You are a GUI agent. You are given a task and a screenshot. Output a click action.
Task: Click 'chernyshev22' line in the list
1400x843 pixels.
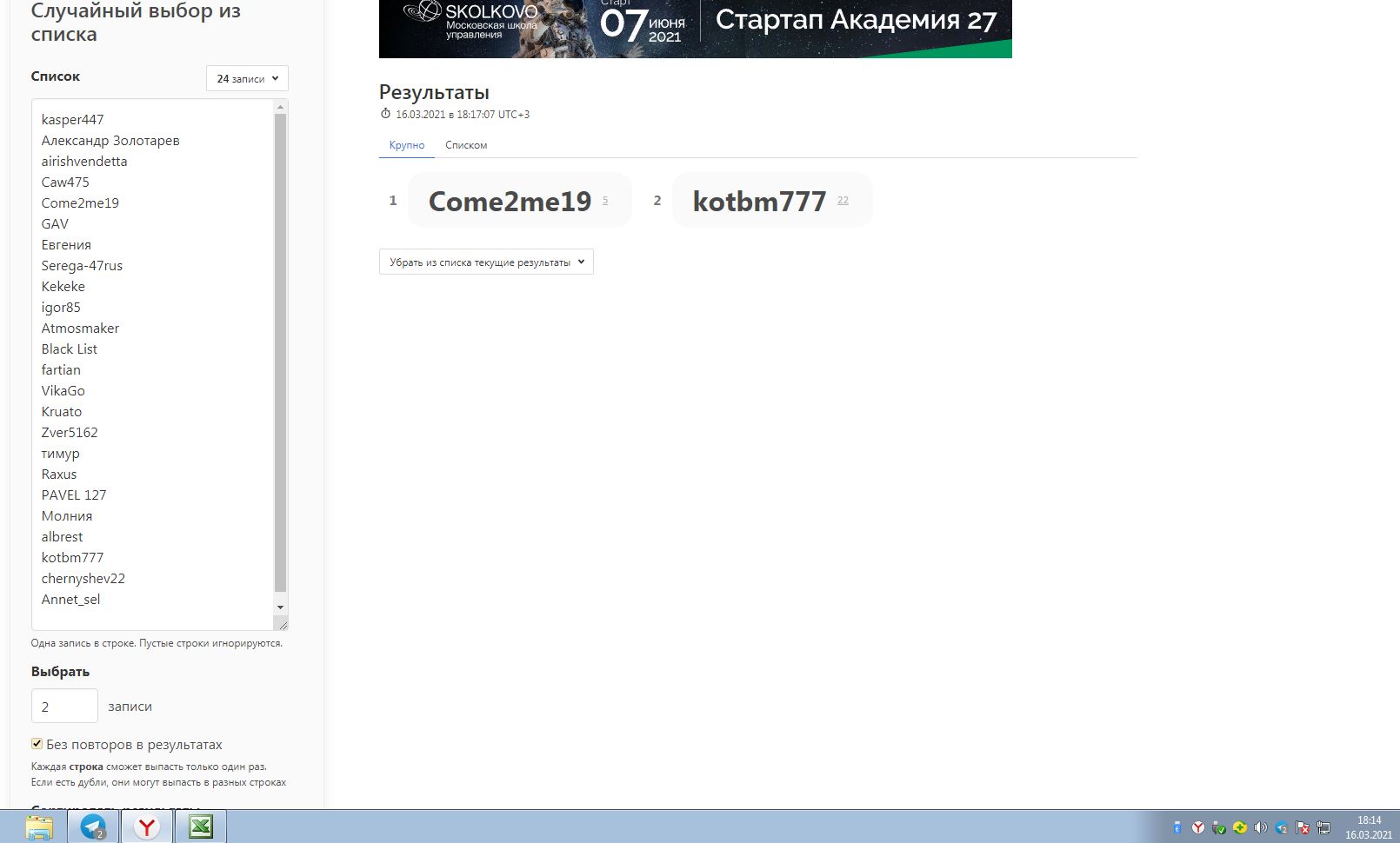tap(83, 579)
